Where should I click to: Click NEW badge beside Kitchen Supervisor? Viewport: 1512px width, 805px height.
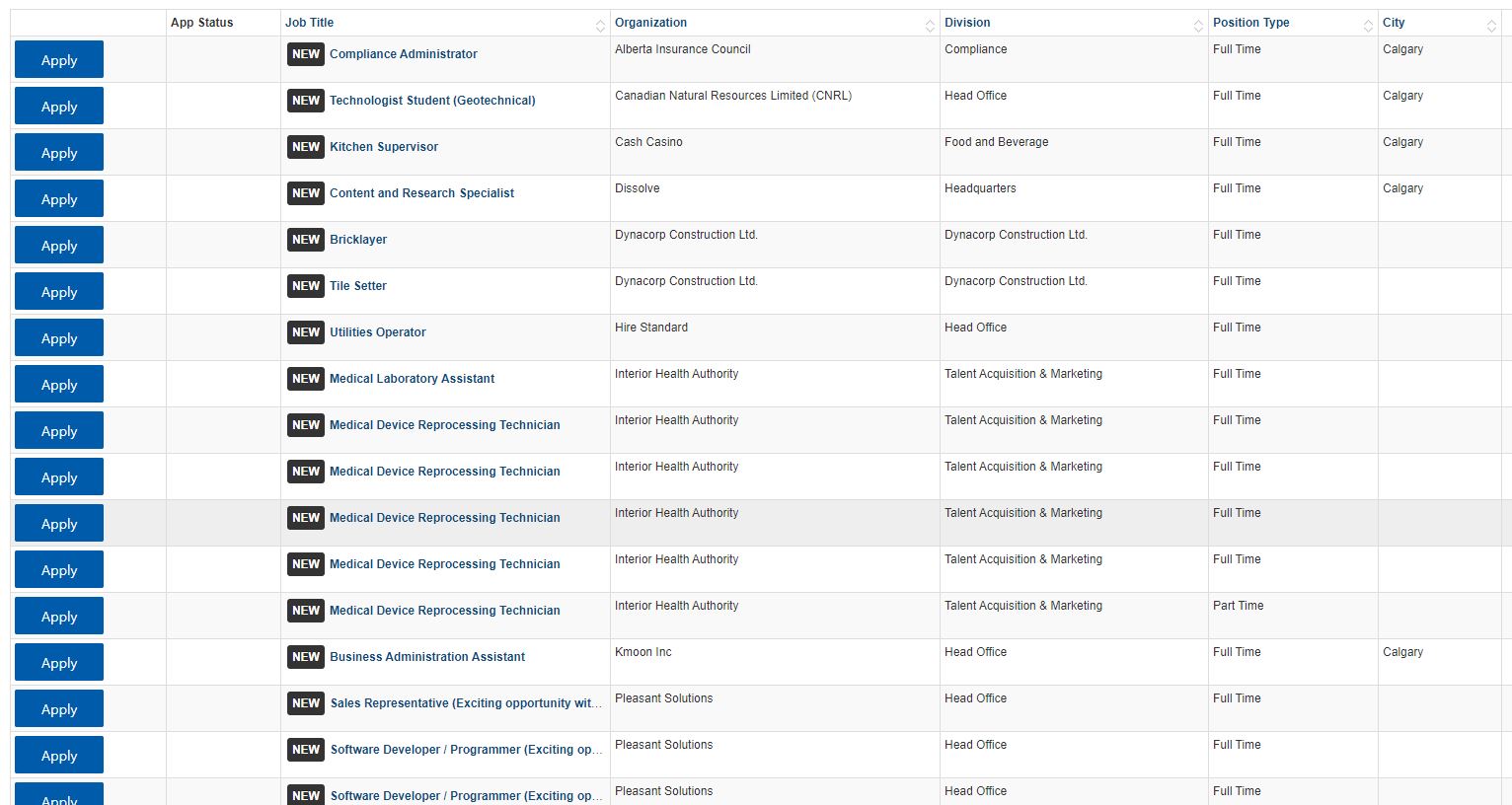[x=306, y=147]
